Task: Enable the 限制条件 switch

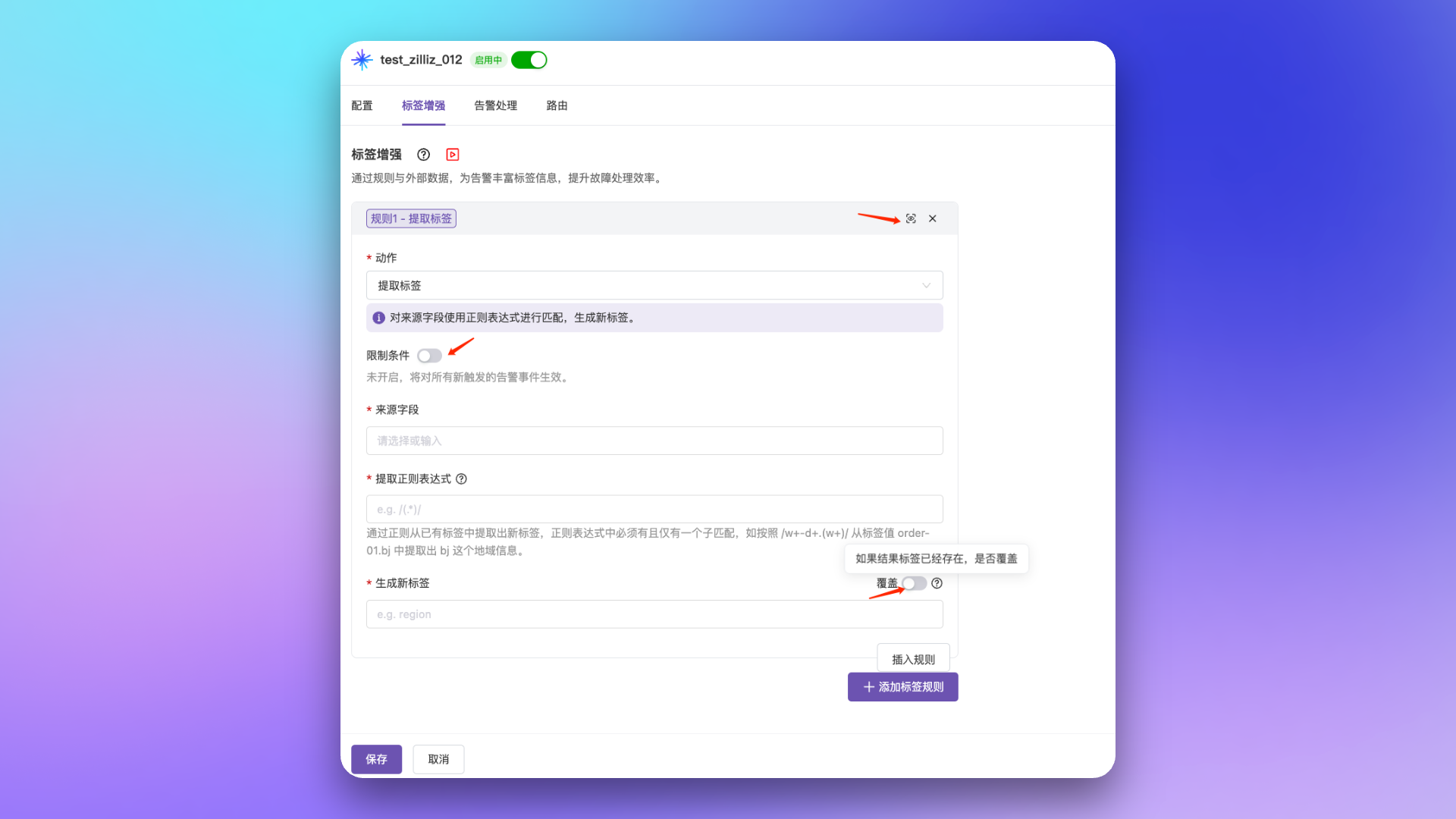Action: click(x=429, y=356)
